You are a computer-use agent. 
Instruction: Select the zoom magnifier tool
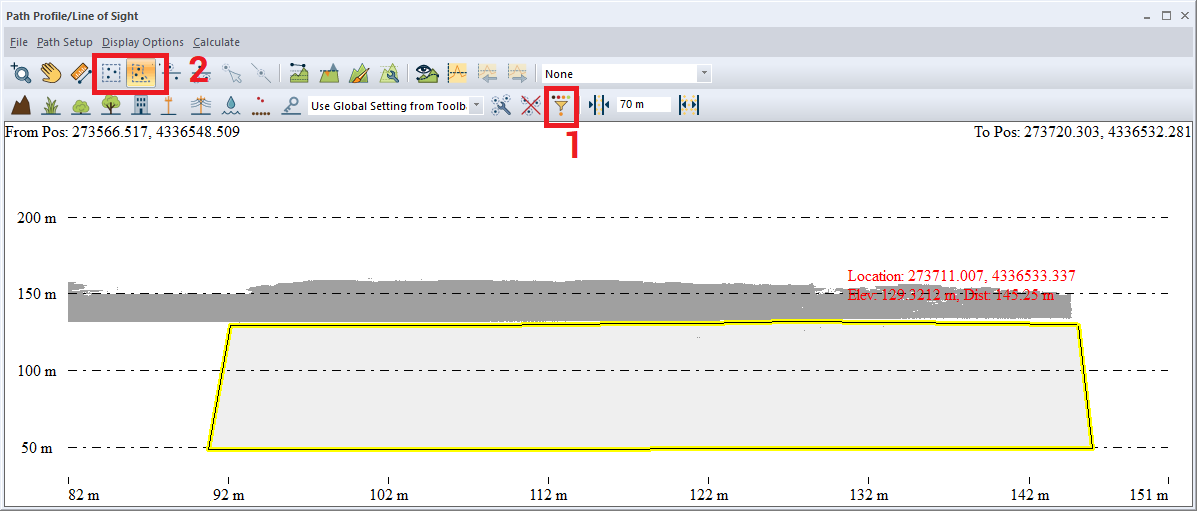(21, 73)
